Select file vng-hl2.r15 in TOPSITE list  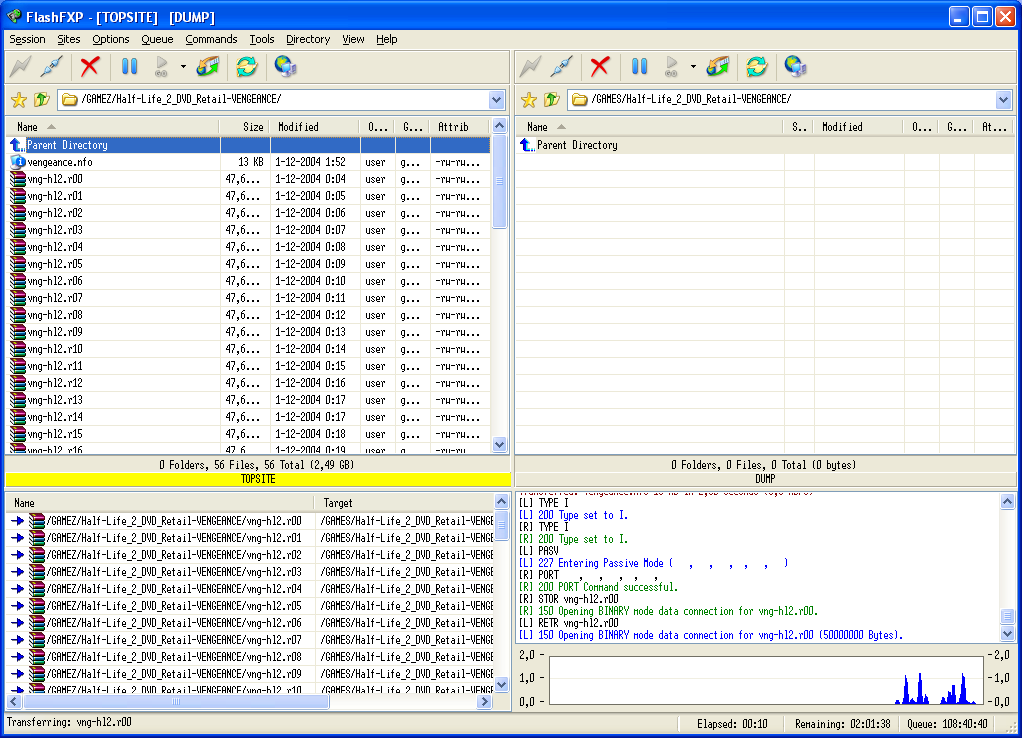[x=248, y=434]
